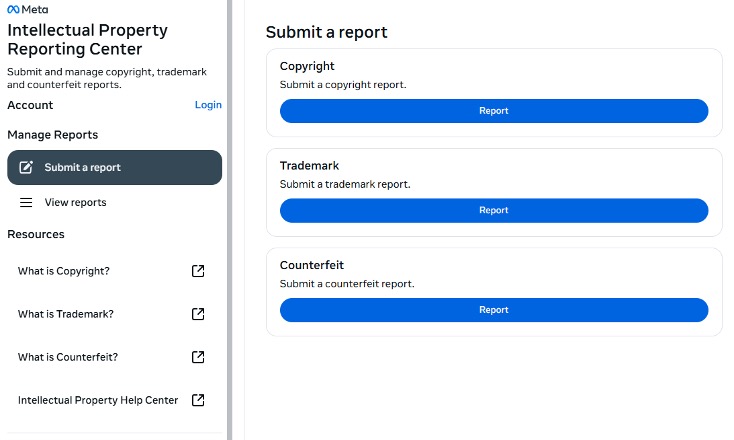The image size is (734, 440).
Task: Select Submit a report in sidebar
Action: pyautogui.click(x=82, y=168)
